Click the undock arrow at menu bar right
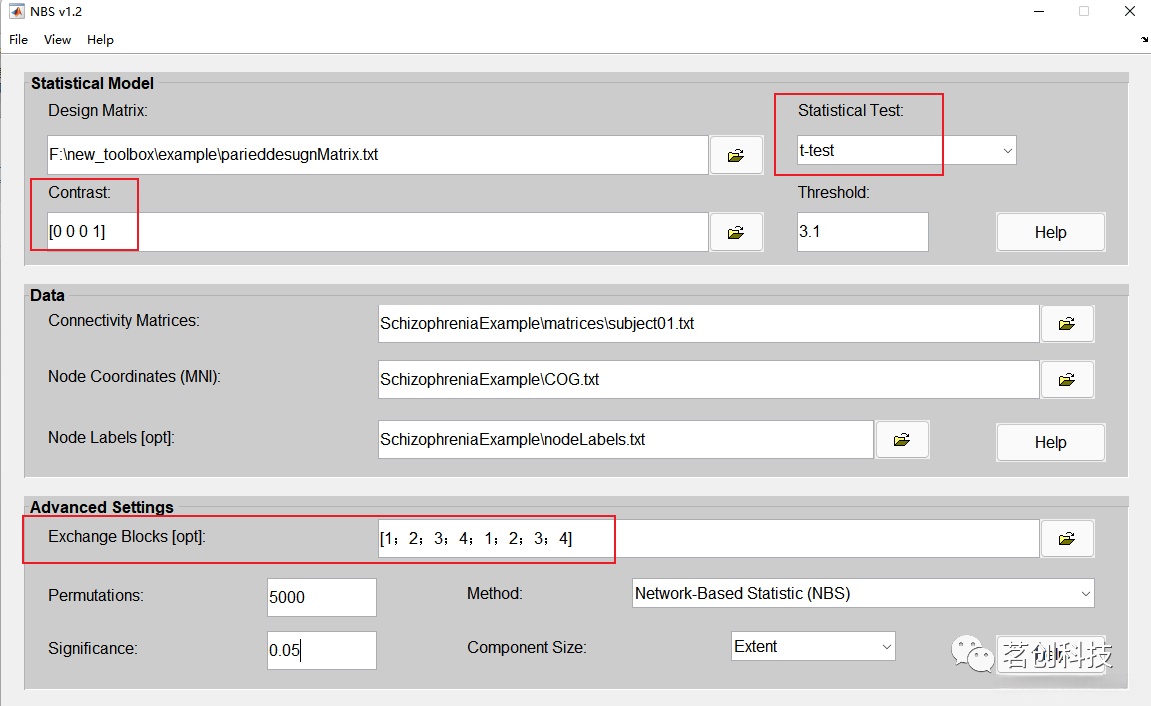 pos(1144,40)
